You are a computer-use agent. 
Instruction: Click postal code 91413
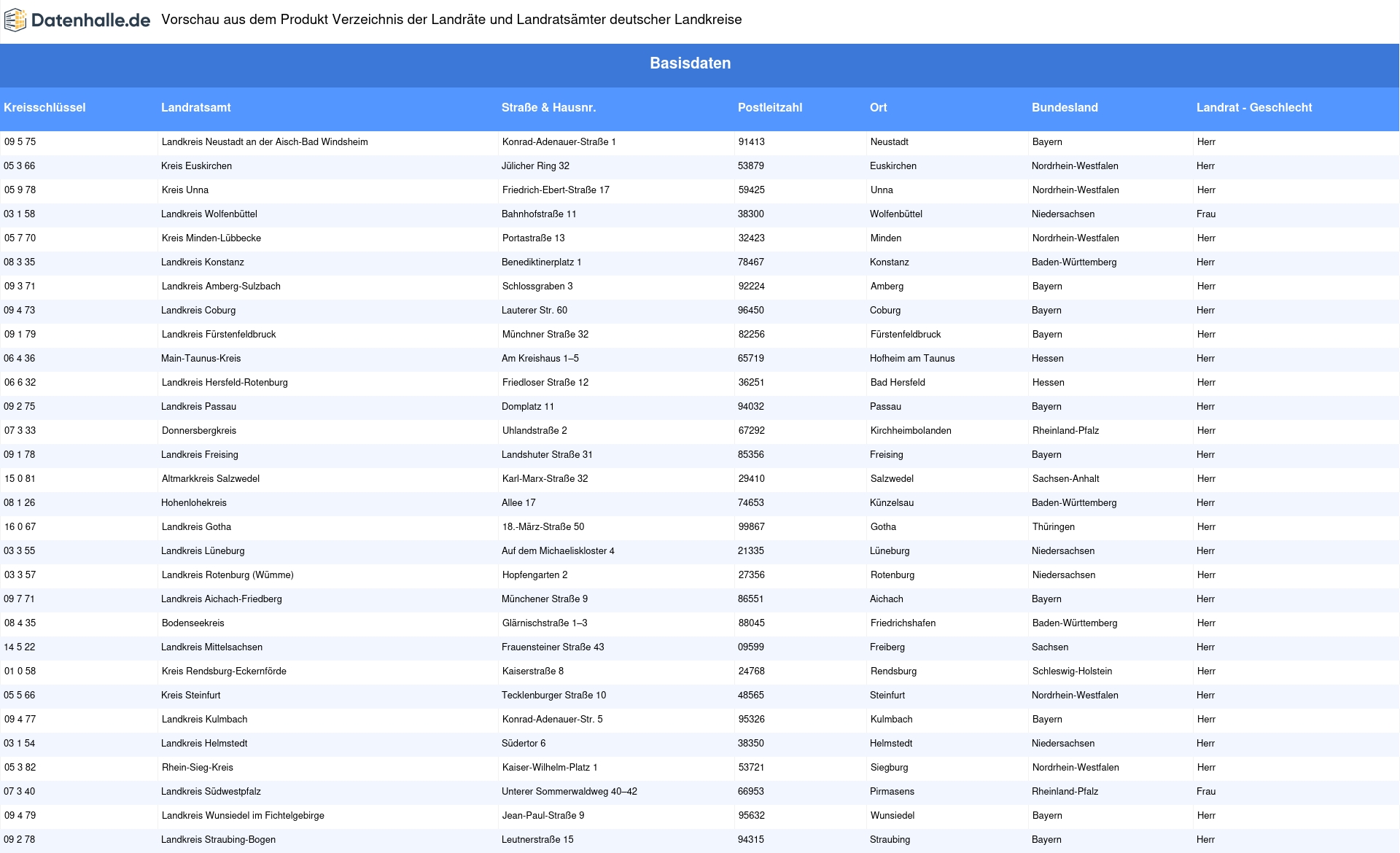752,142
